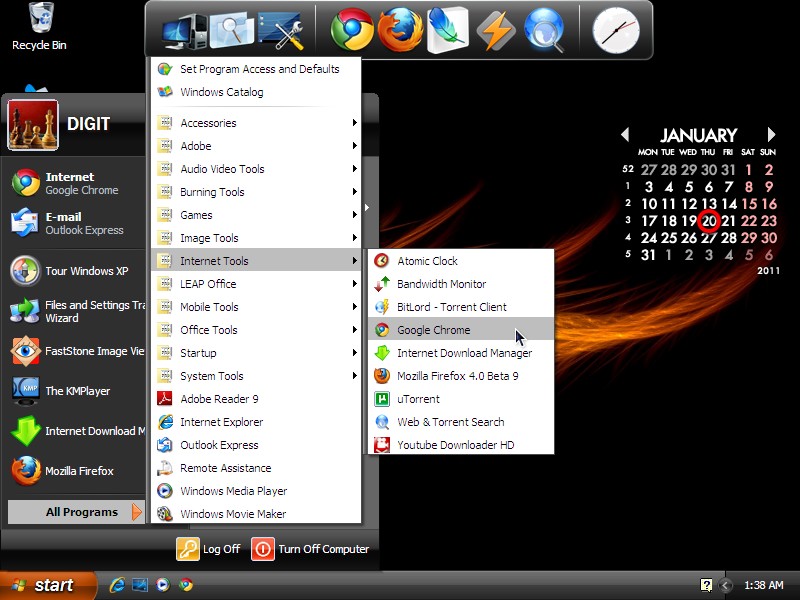Expand the Burning Tools submenu
The height and width of the screenshot is (600, 800).
pos(256,192)
